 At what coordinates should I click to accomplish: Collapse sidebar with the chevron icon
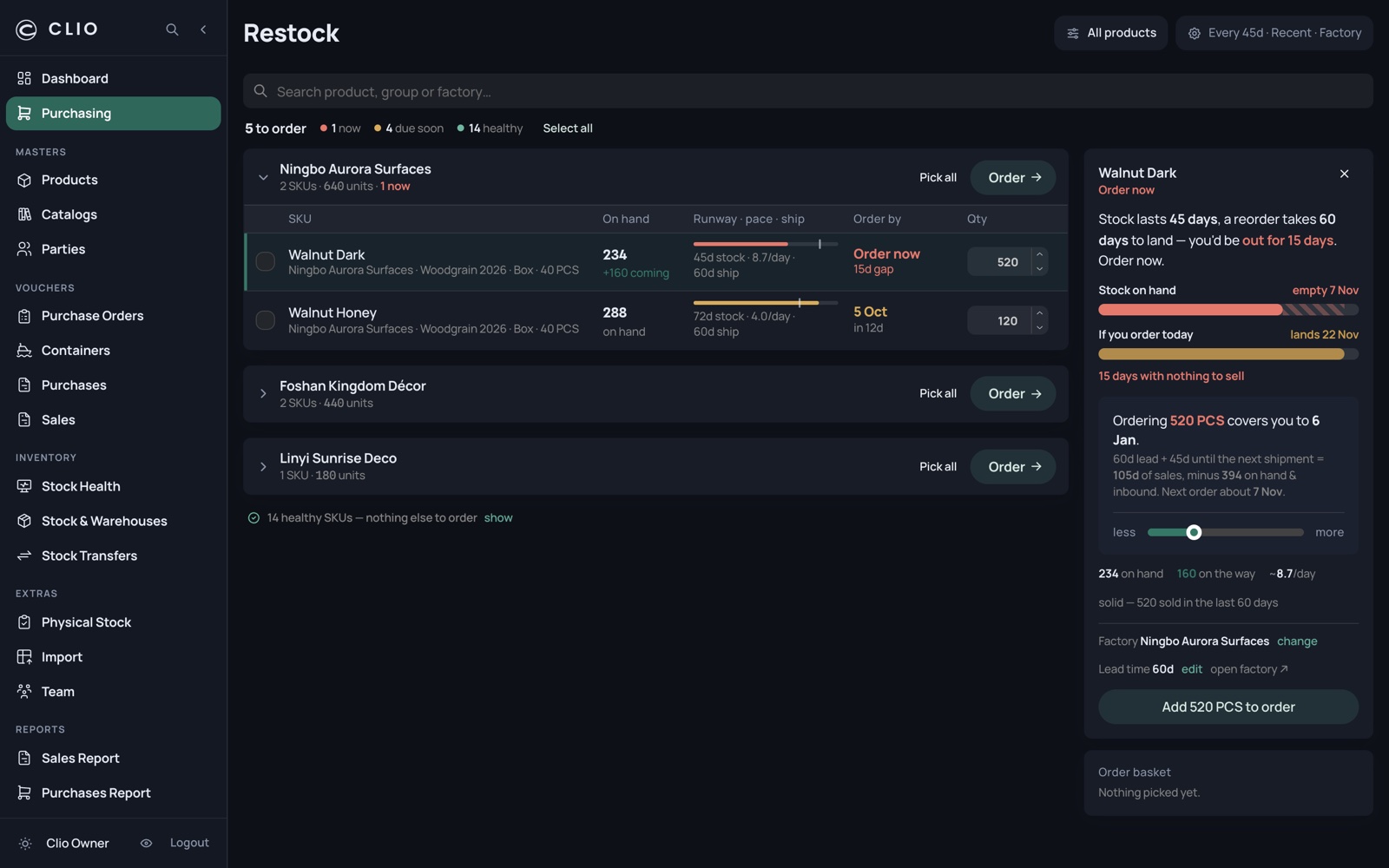point(203,30)
